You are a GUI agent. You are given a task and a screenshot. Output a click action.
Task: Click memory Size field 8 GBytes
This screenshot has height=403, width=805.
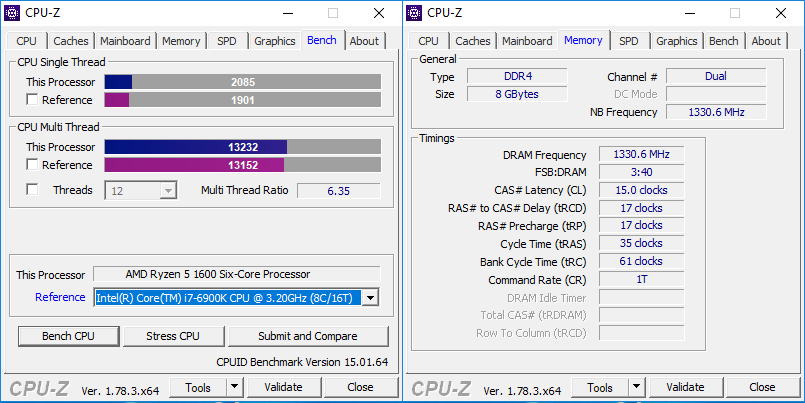click(518, 94)
